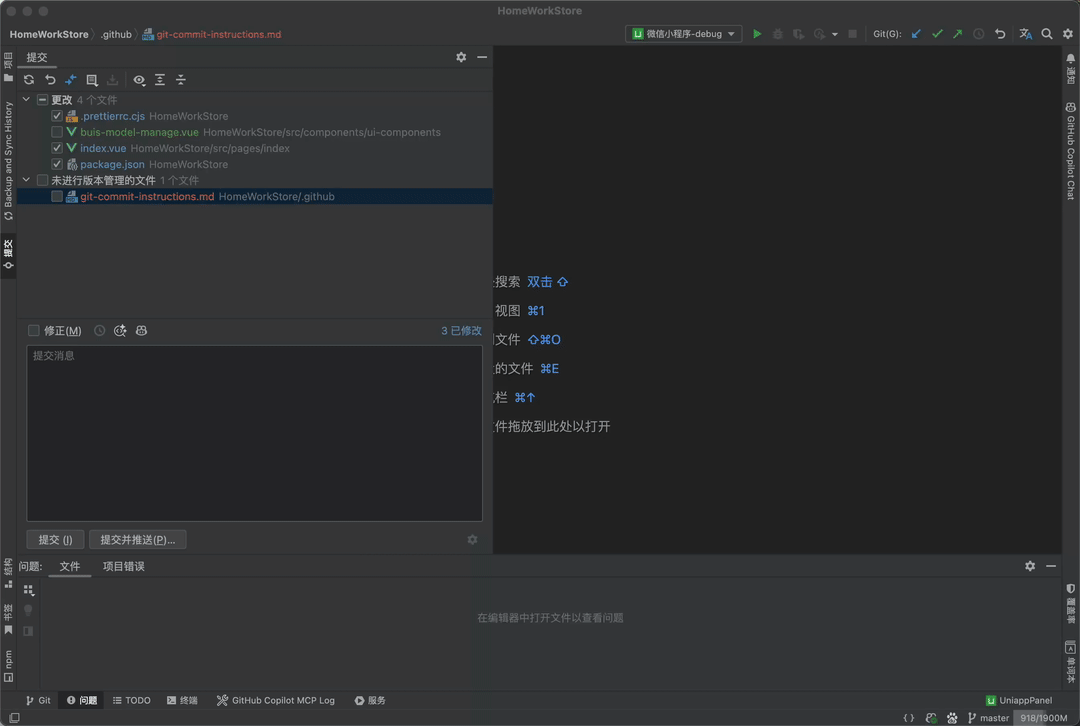Click Git update project blue arrow

[916, 34]
